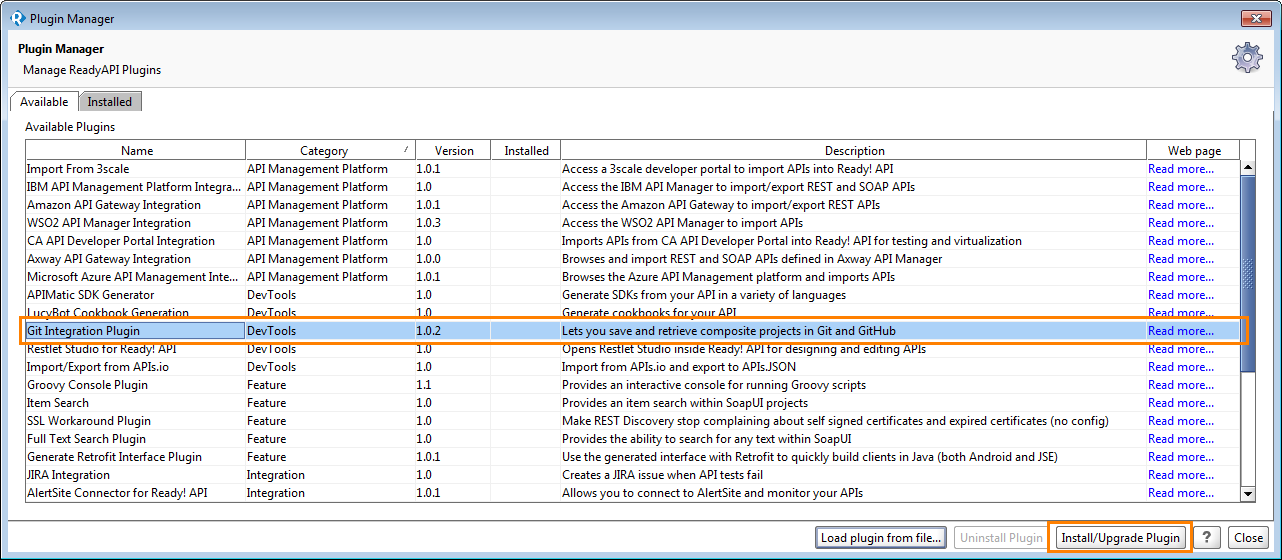Select SSL Workaround Plugin row

(633, 421)
